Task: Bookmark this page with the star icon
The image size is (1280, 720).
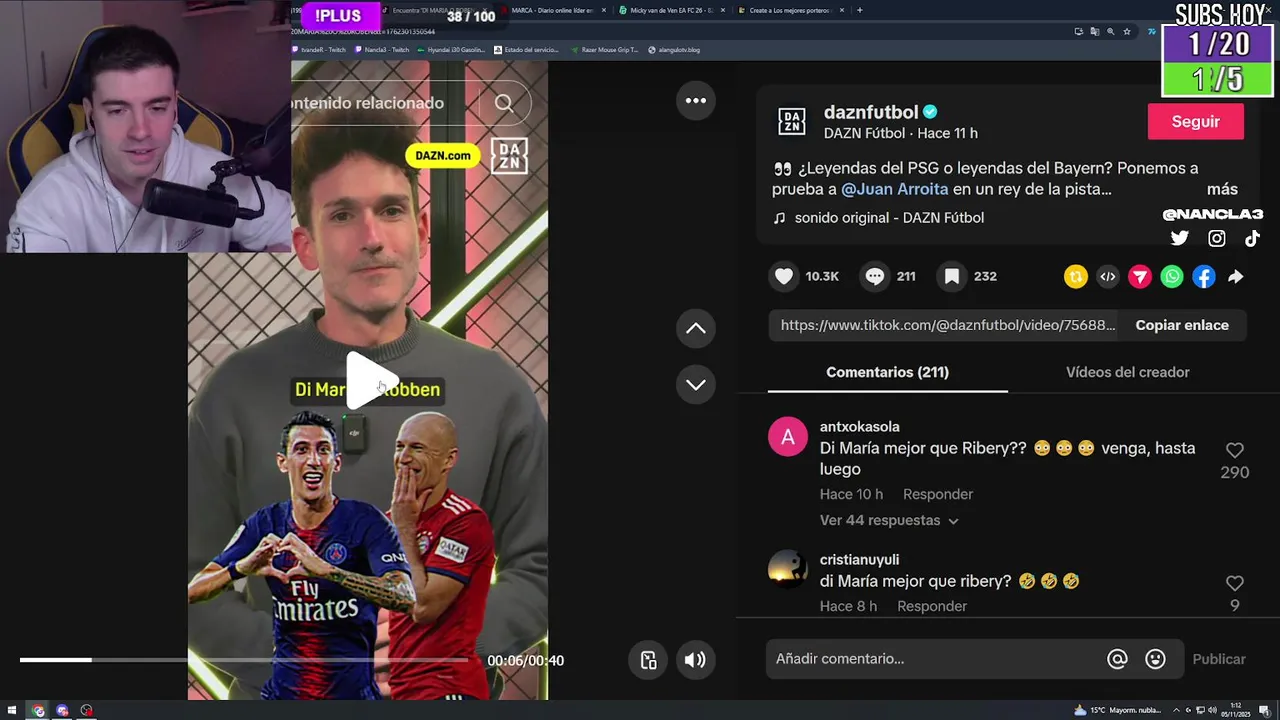Action: [x=1127, y=31]
